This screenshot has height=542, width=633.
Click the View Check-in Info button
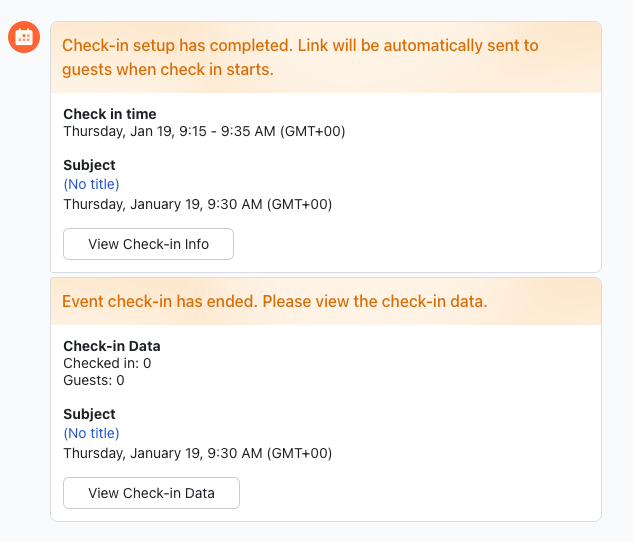click(148, 244)
